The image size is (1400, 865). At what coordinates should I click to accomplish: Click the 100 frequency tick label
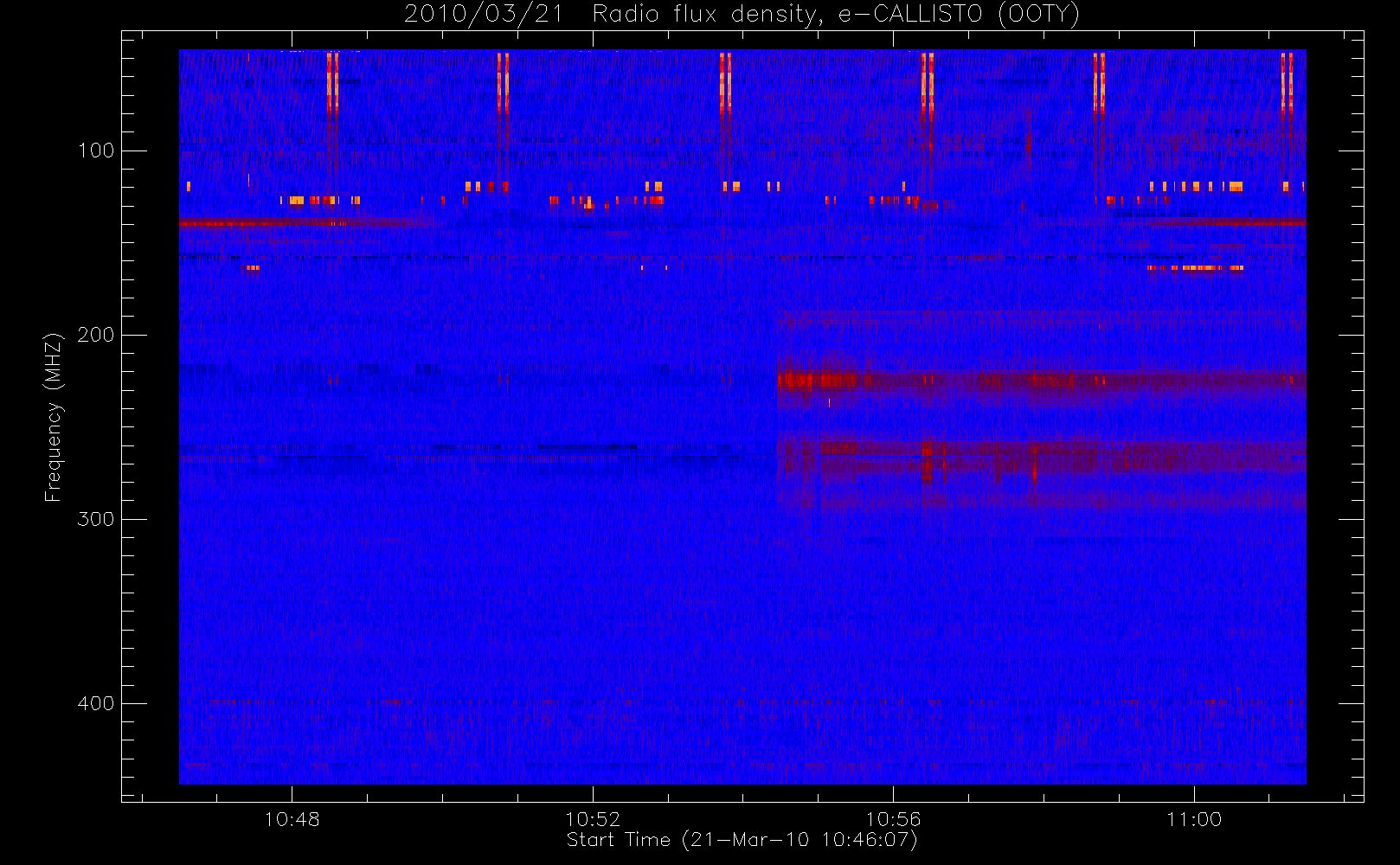(x=95, y=151)
